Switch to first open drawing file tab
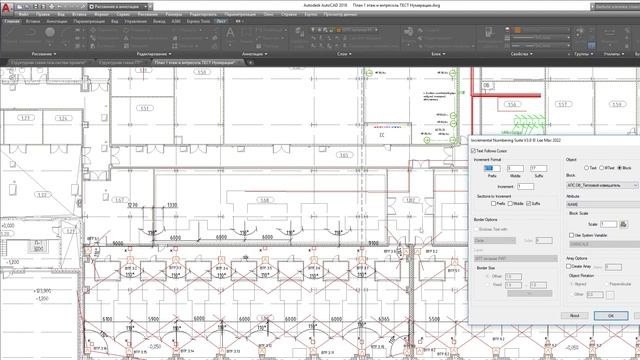 (49, 62)
